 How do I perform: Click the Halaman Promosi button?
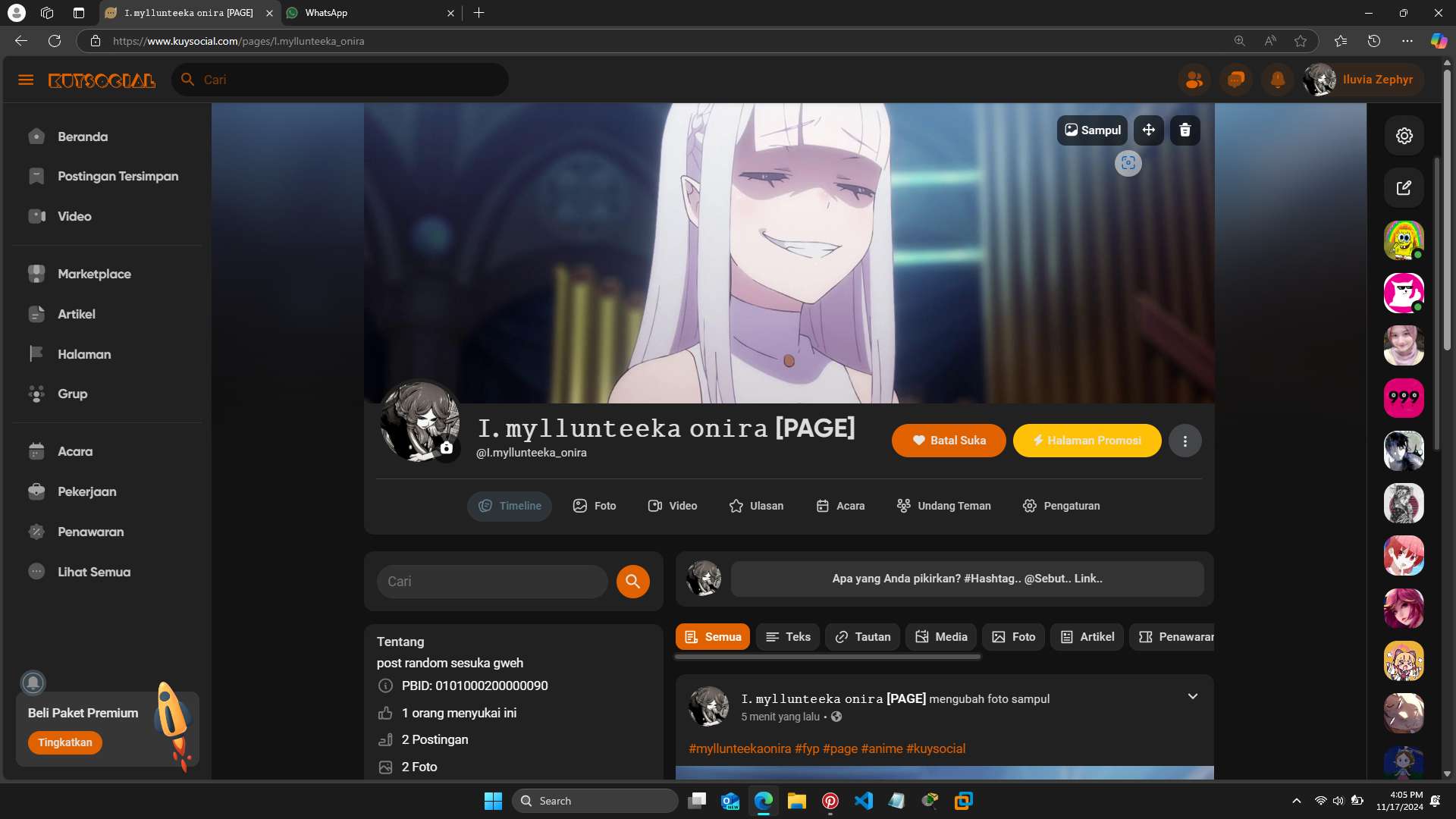[x=1087, y=441]
